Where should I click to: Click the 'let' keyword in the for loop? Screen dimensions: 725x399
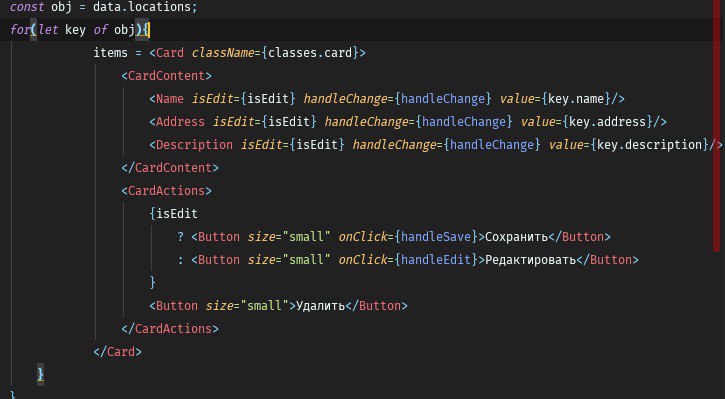pyautogui.click(x=48, y=30)
